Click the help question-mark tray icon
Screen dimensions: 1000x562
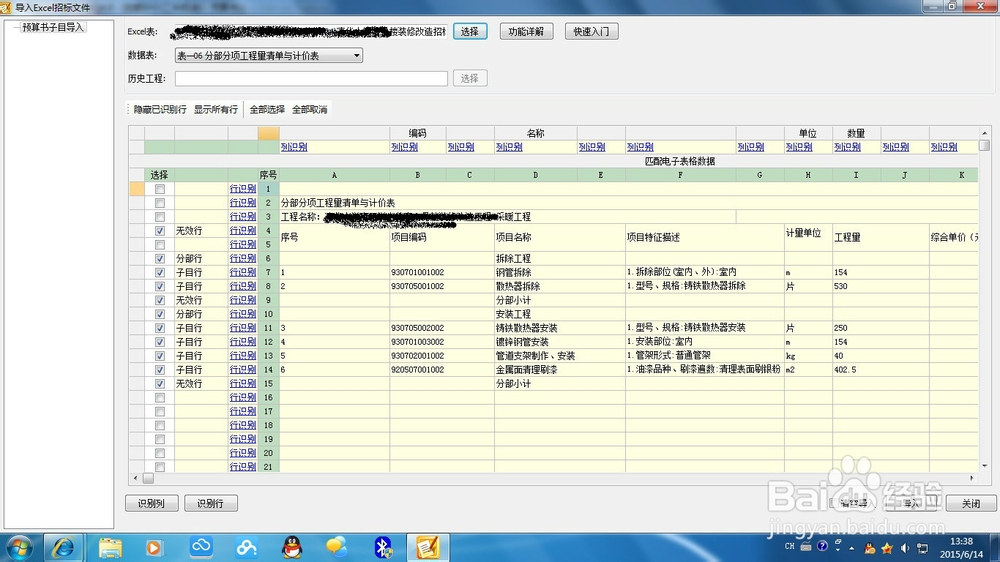click(x=823, y=546)
